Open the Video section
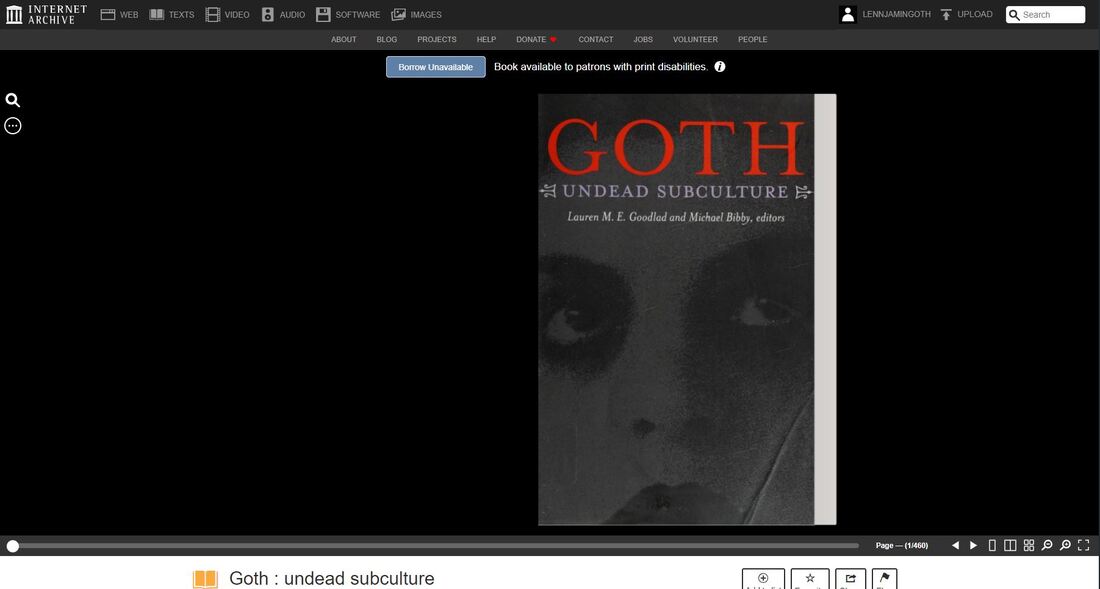The height and width of the screenshot is (589, 1100). coord(227,14)
